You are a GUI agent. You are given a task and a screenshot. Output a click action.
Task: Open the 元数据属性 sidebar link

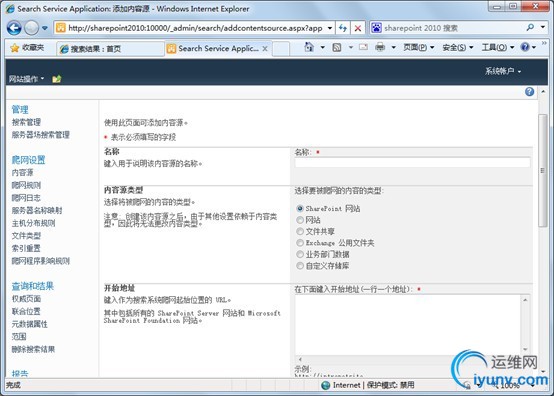point(30,324)
